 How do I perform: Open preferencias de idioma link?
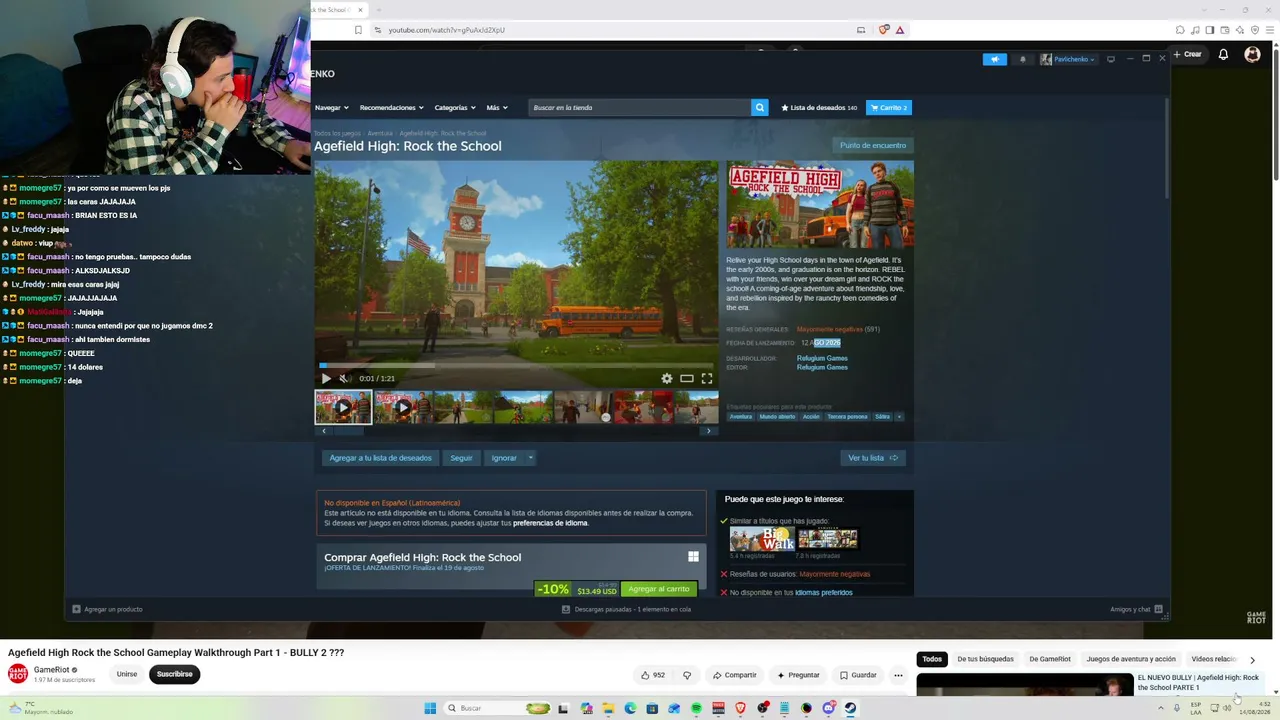pos(550,523)
